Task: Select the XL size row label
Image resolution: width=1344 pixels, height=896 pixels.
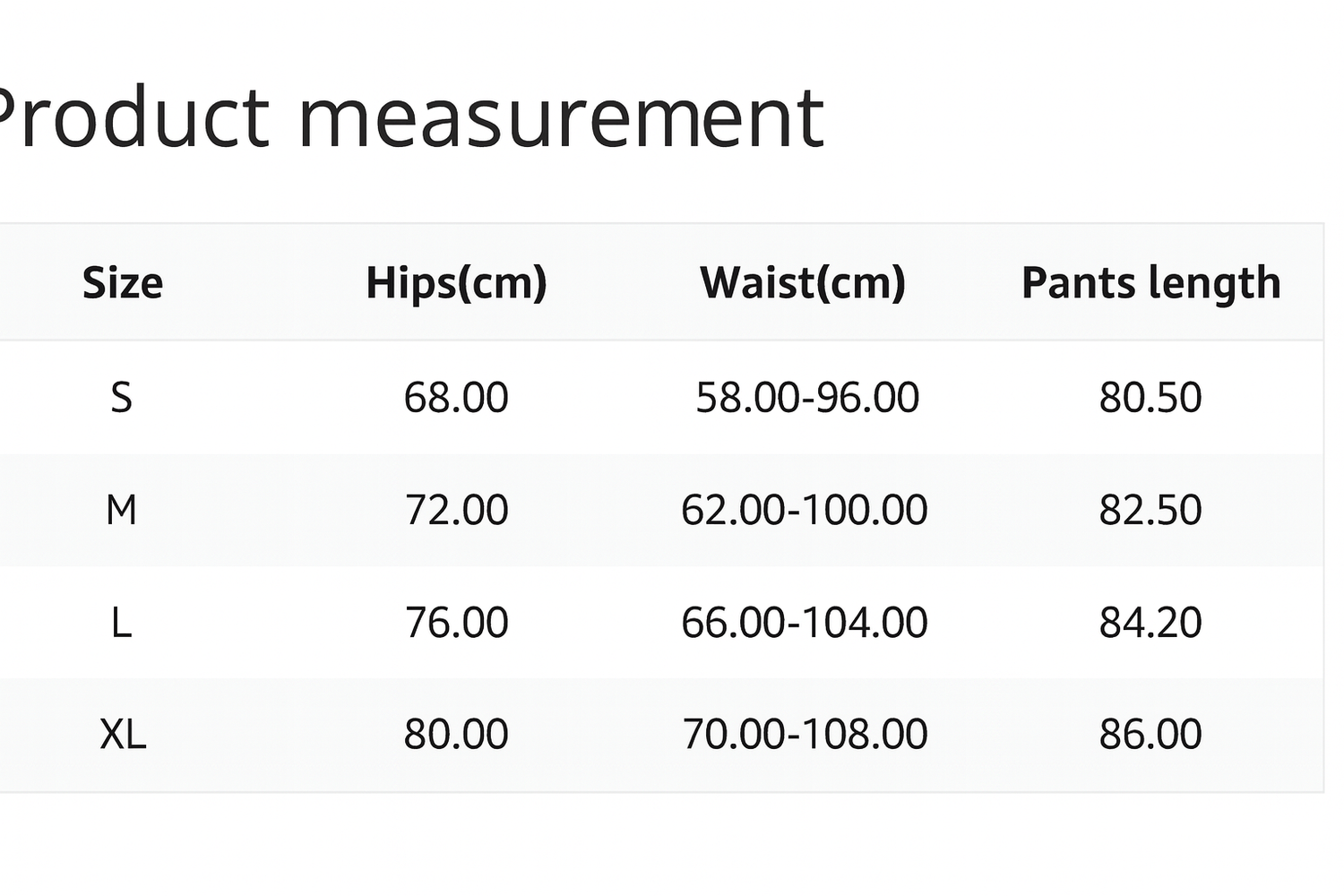Action: point(123,735)
